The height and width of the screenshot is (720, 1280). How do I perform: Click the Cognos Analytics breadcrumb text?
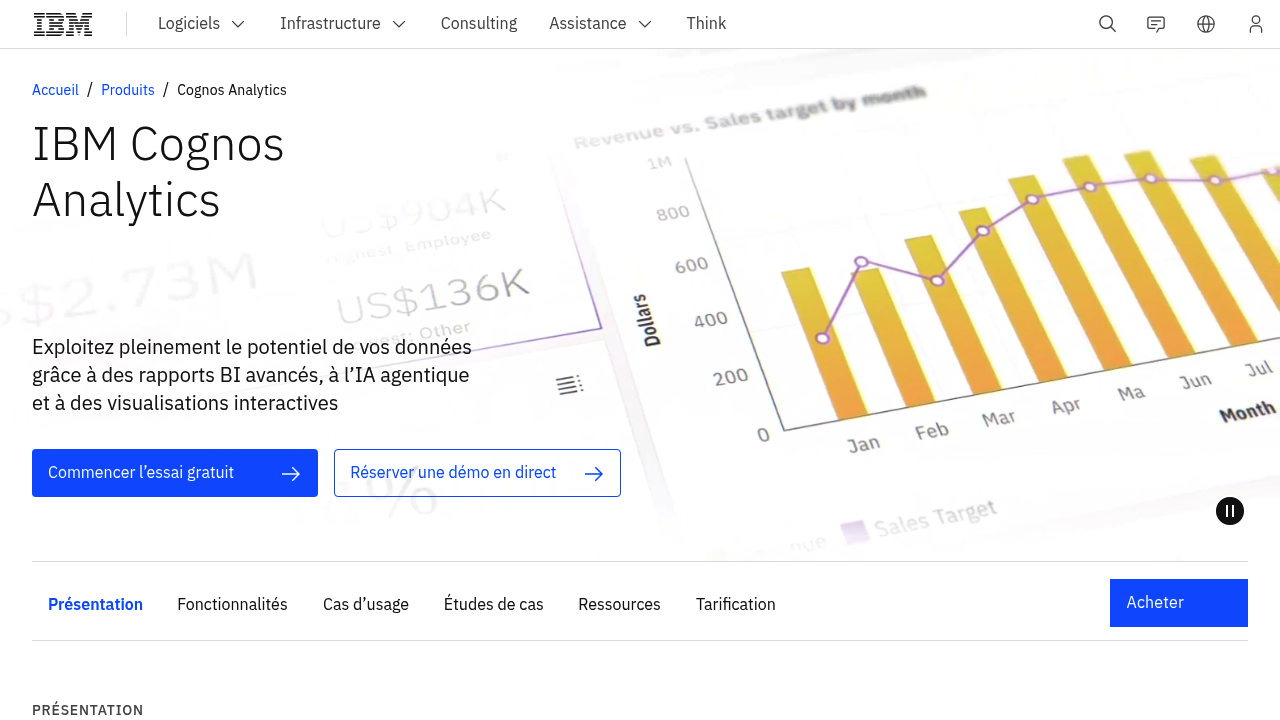point(232,90)
